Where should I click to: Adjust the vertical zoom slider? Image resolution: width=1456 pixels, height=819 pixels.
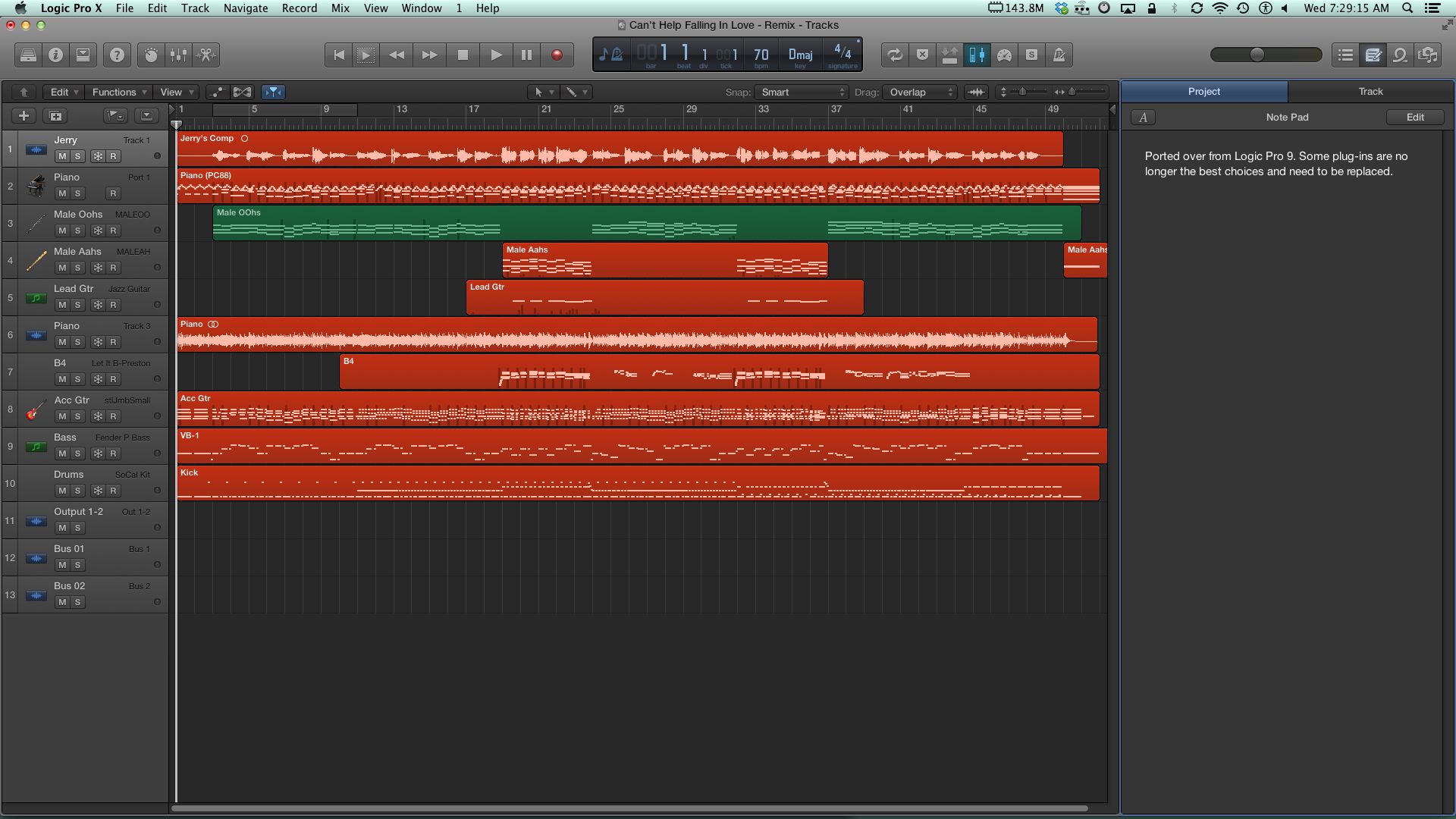click(x=1024, y=92)
